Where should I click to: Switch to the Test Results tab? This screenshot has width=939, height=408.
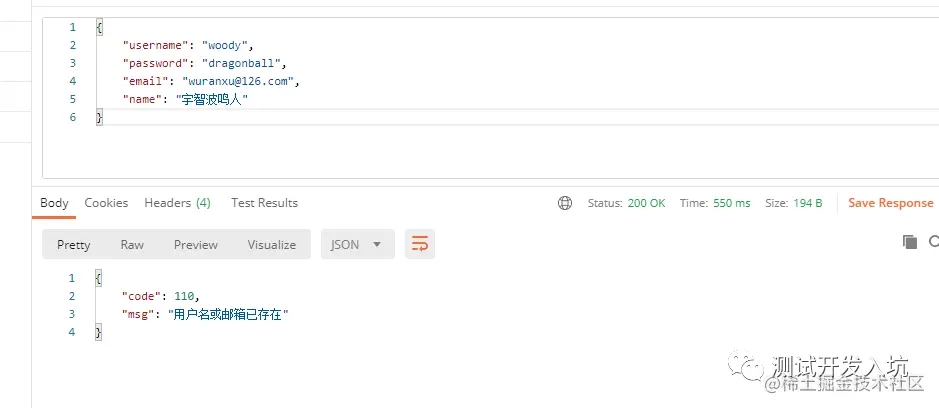(x=264, y=203)
